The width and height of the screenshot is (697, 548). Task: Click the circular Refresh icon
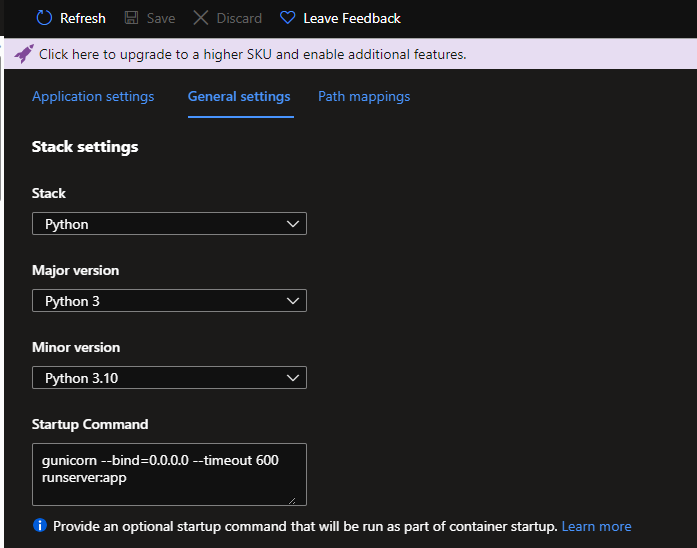click(x=44, y=18)
